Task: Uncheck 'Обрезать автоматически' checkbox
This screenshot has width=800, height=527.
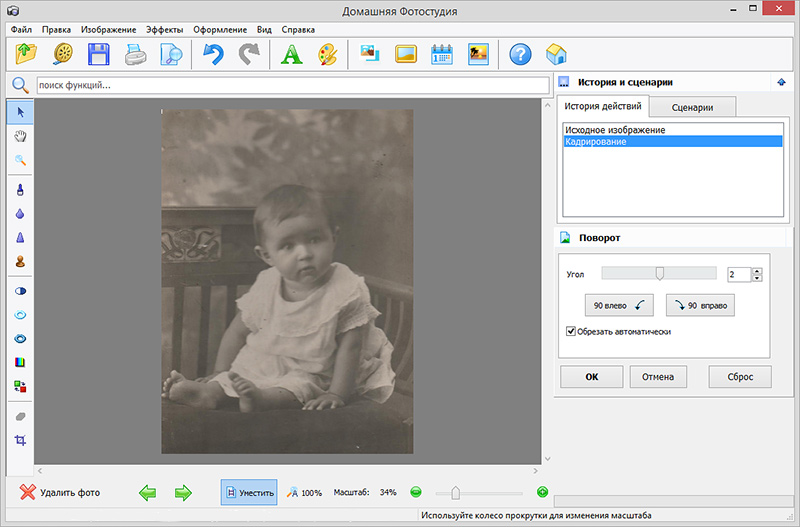Action: (x=571, y=331)
